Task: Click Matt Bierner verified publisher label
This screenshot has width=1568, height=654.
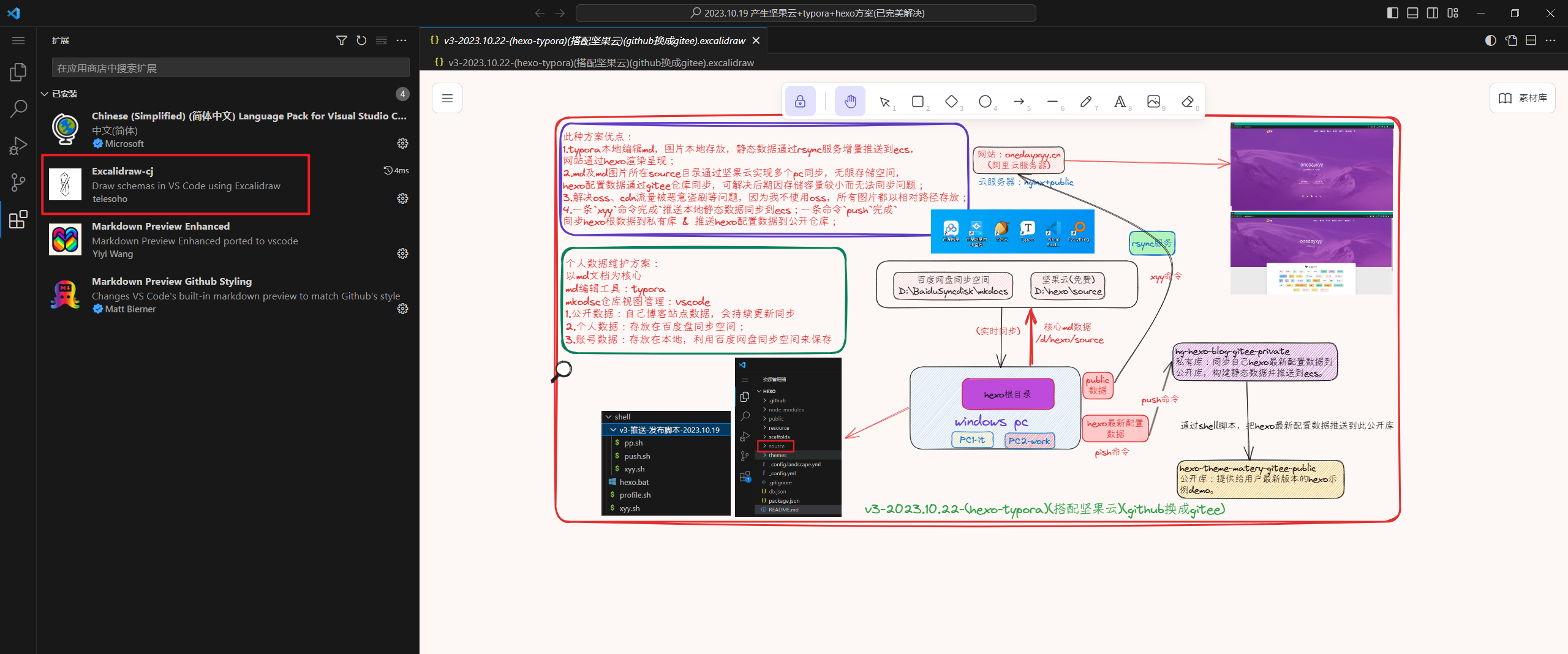Action: pyautogui.click(x=124, y=309)
